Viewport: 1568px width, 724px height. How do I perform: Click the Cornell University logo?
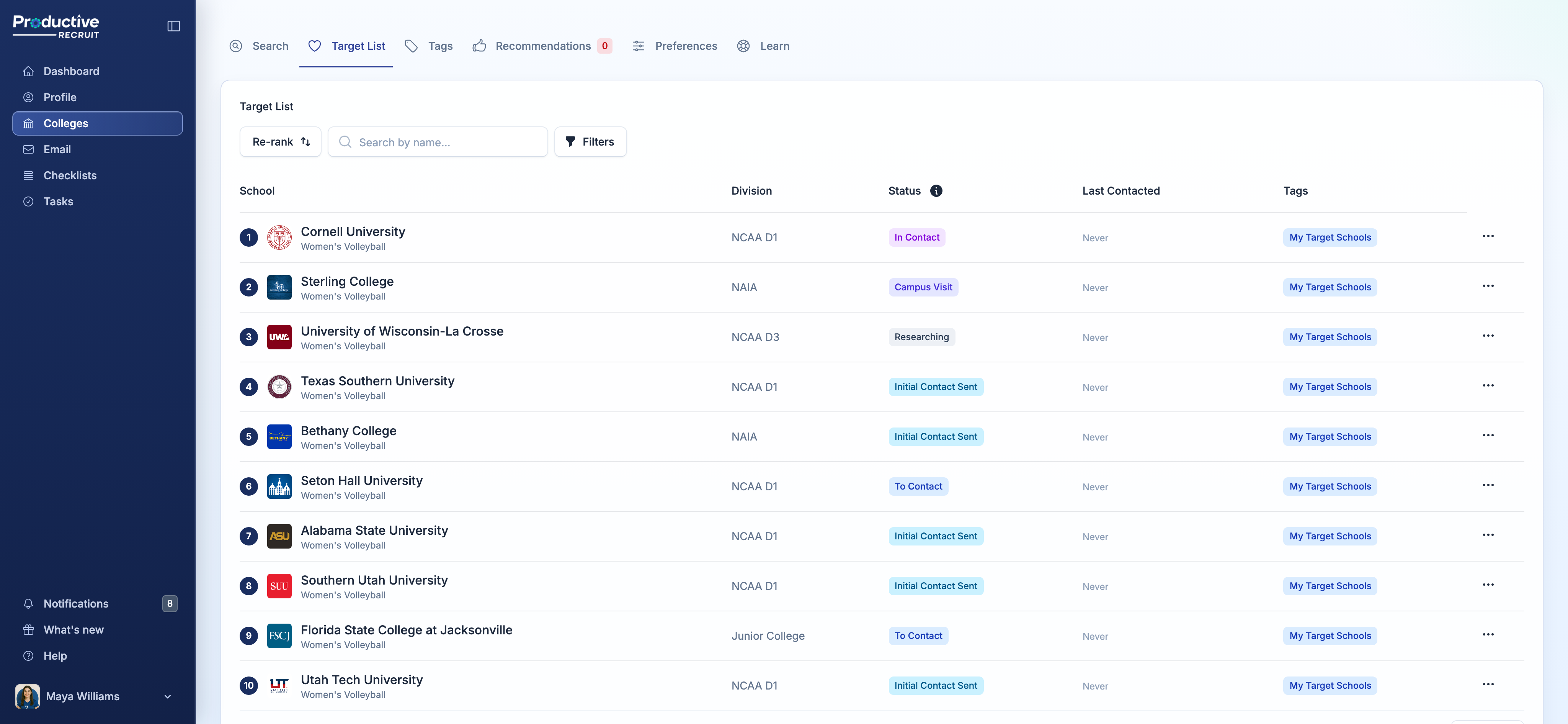coord(279,238)
